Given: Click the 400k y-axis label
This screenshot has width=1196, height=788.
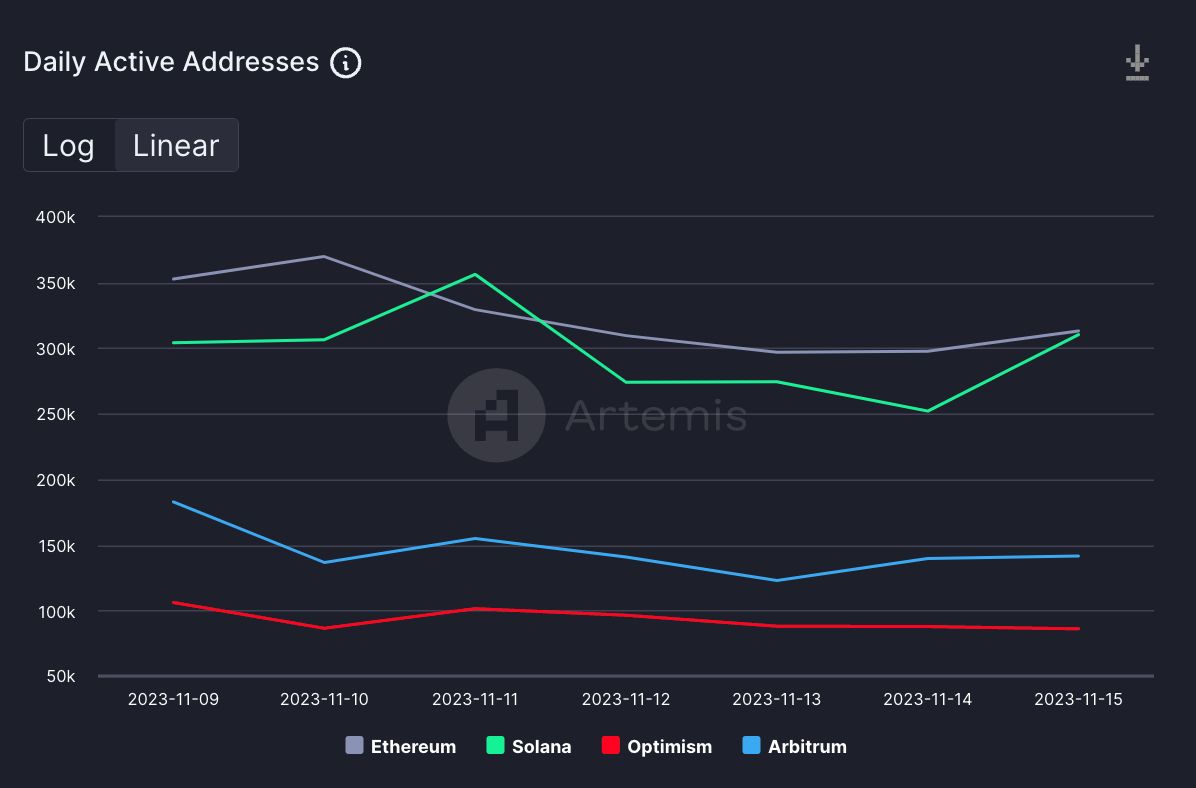Looking at the screenshot, I should coord(56,217).
